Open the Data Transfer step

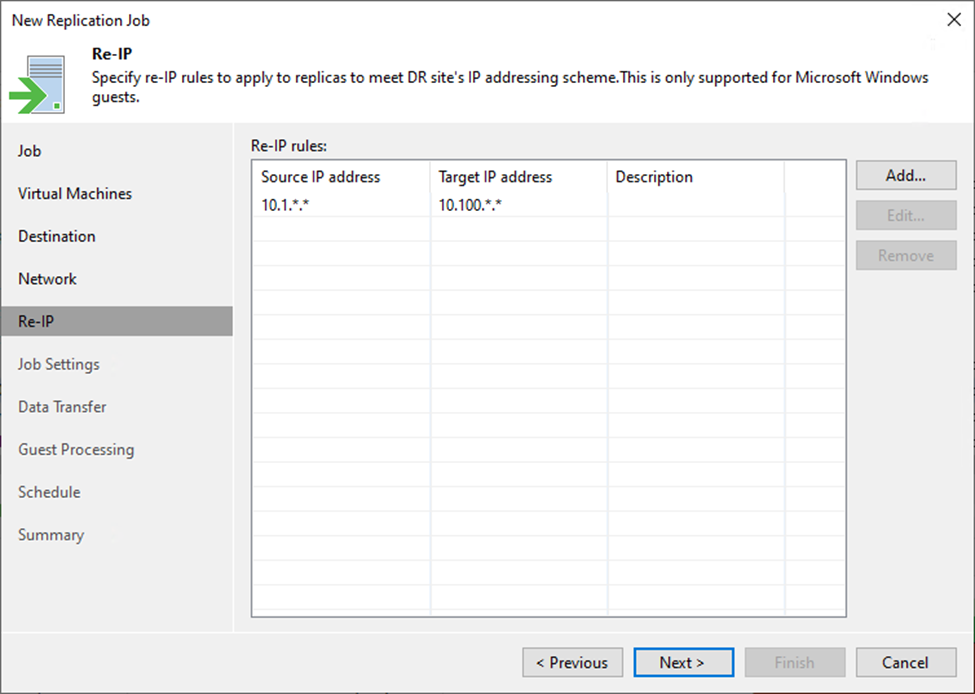click(62, 407)
